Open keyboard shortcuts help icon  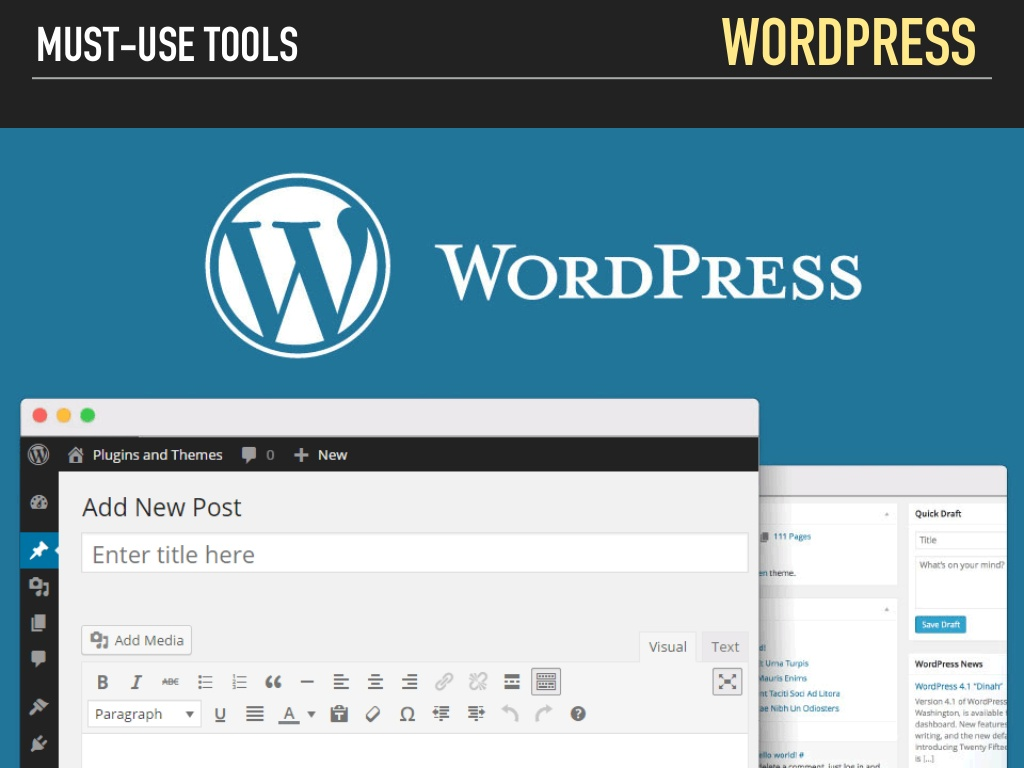coord(578,714)
